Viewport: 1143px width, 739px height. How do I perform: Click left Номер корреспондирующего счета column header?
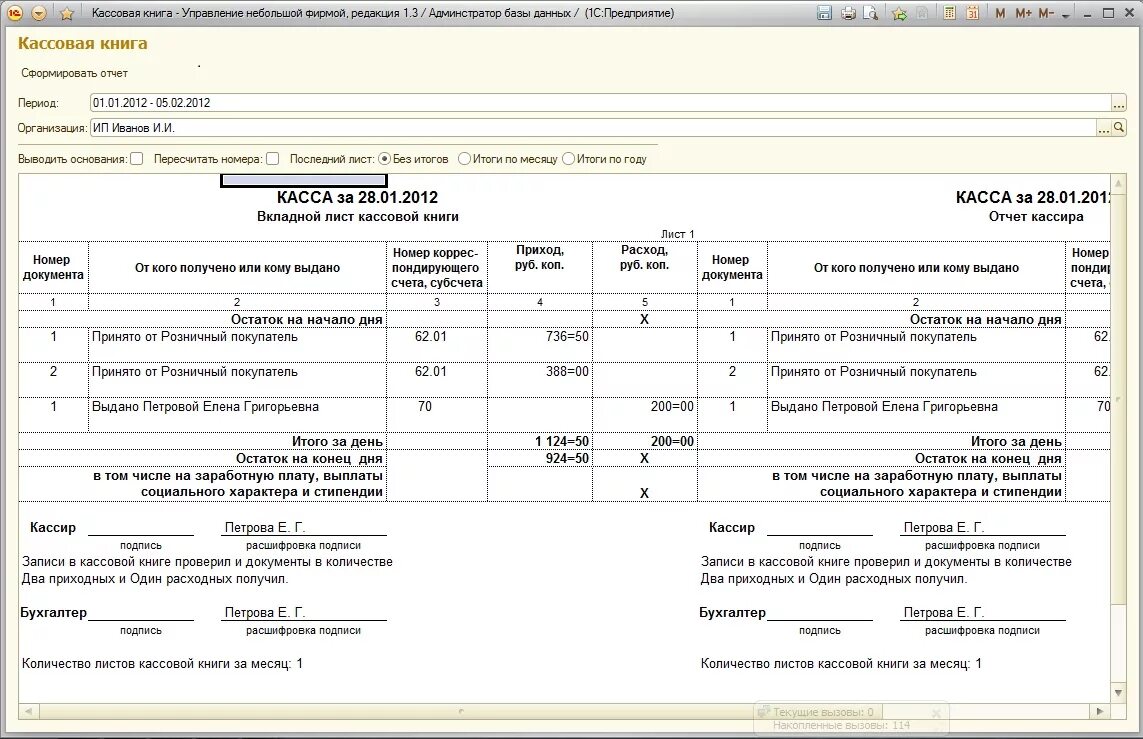[437, 267]
